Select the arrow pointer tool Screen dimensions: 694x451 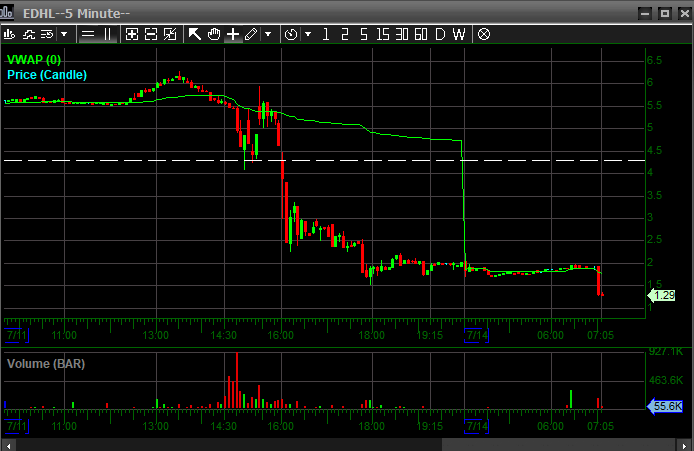(x=195, y=34)
